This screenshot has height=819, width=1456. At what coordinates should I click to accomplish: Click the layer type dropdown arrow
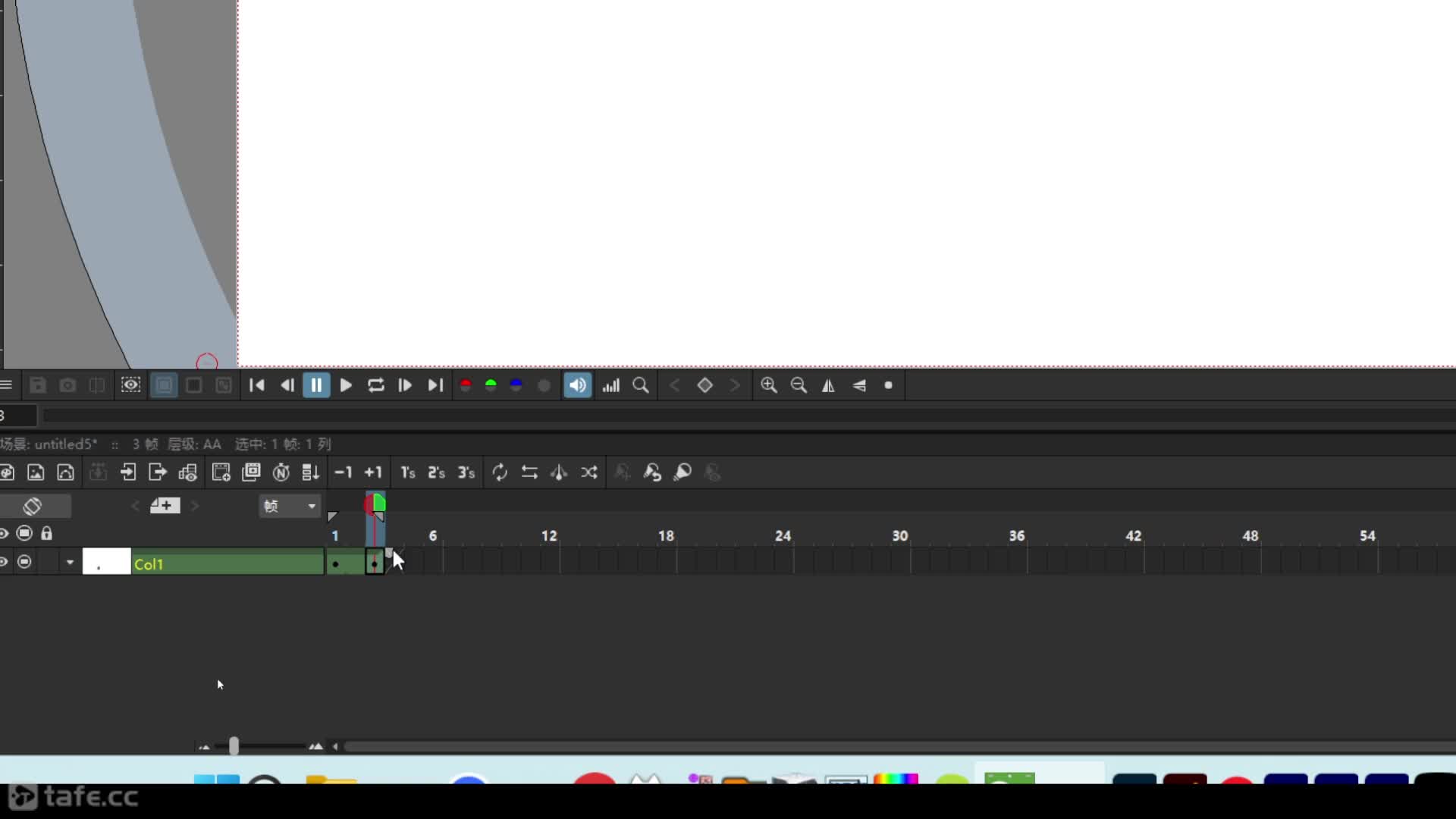68,563
